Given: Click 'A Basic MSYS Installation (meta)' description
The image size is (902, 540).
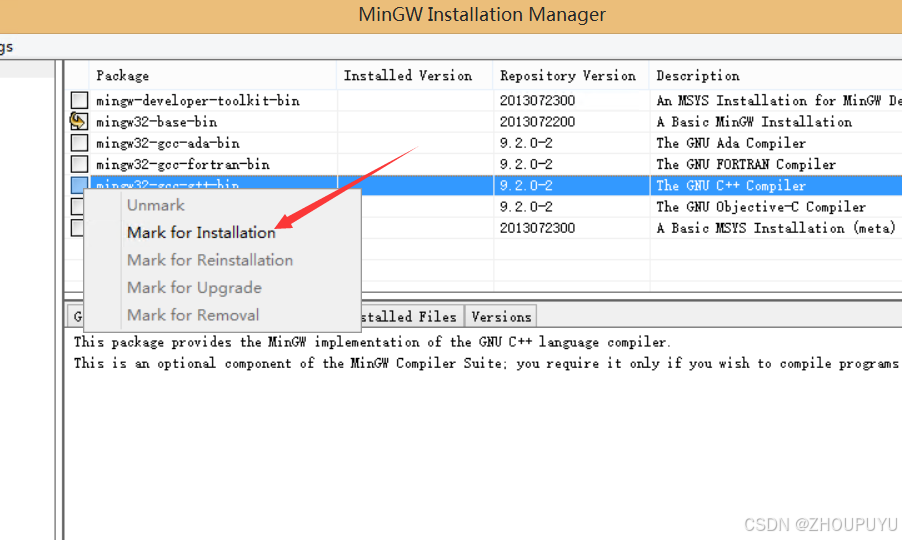Looking at the screenshot, I should tap(776, 228).
